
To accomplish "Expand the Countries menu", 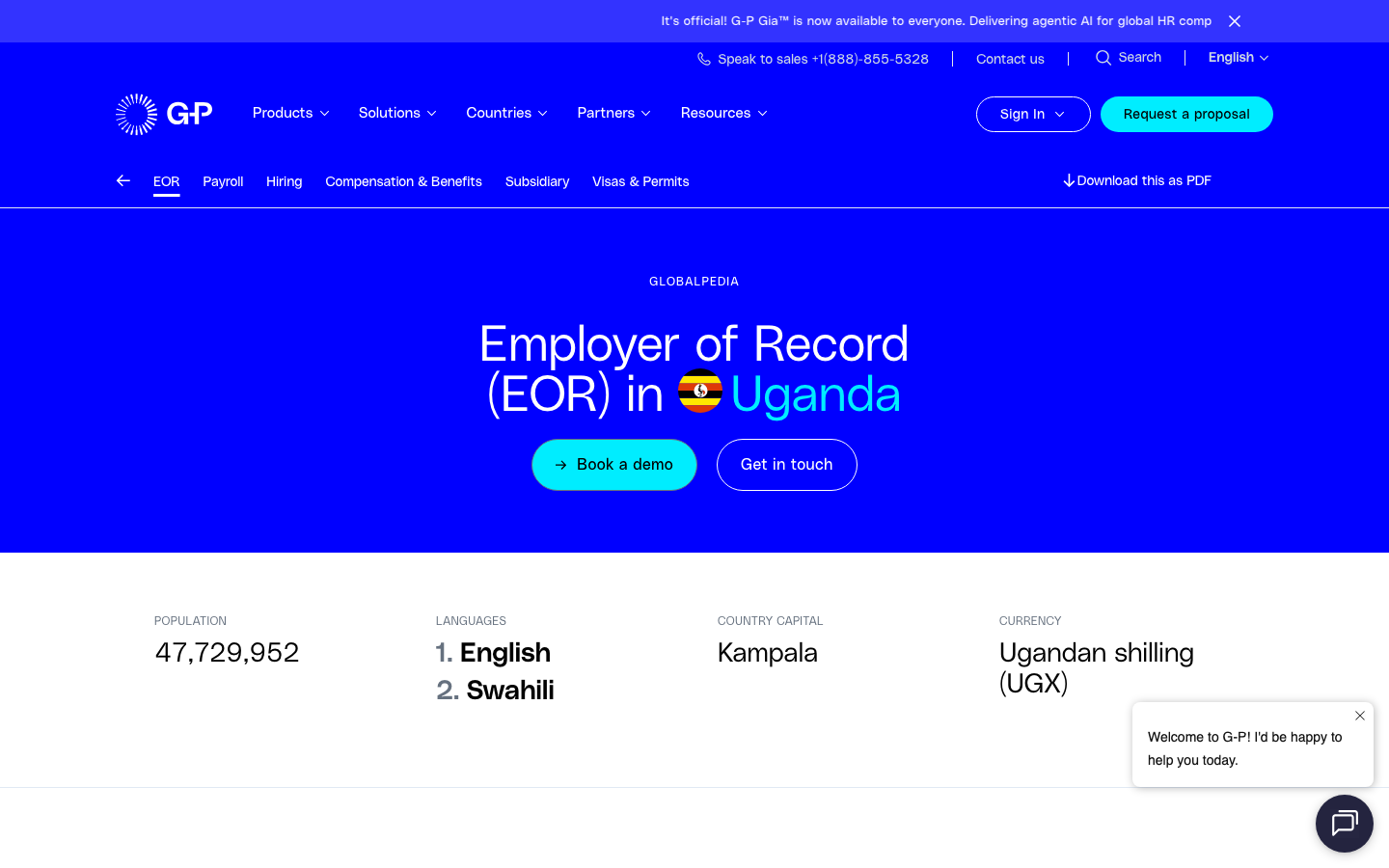I will coord(506,113).
